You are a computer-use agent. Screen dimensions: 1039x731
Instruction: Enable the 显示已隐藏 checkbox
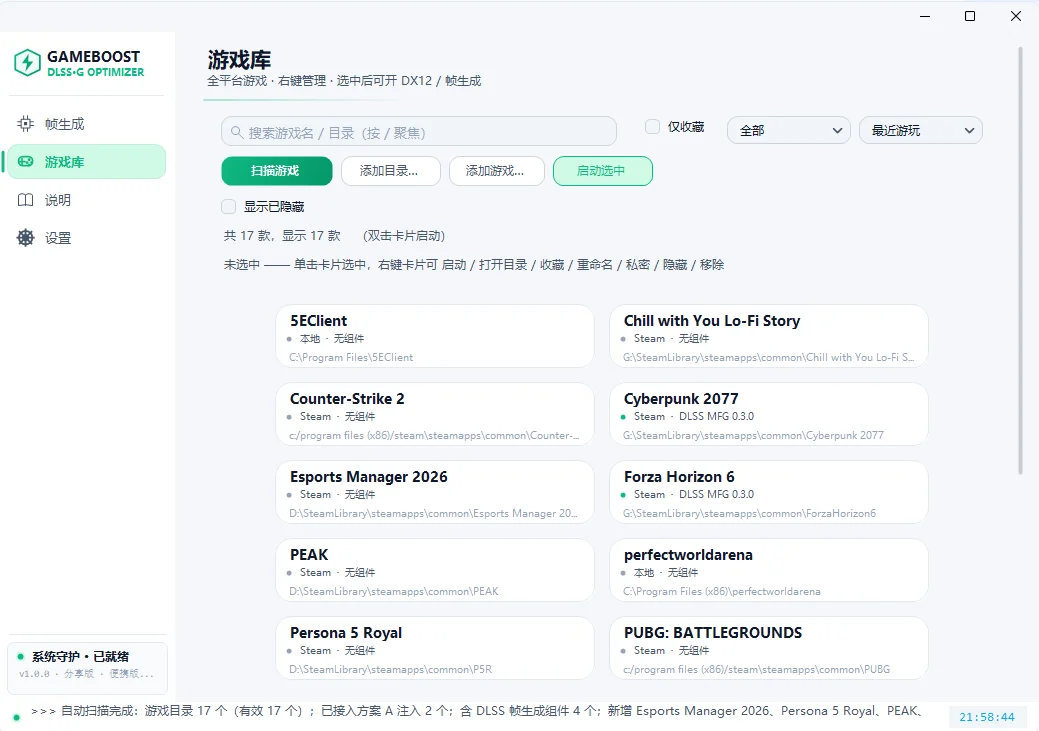tap(229, 207)
